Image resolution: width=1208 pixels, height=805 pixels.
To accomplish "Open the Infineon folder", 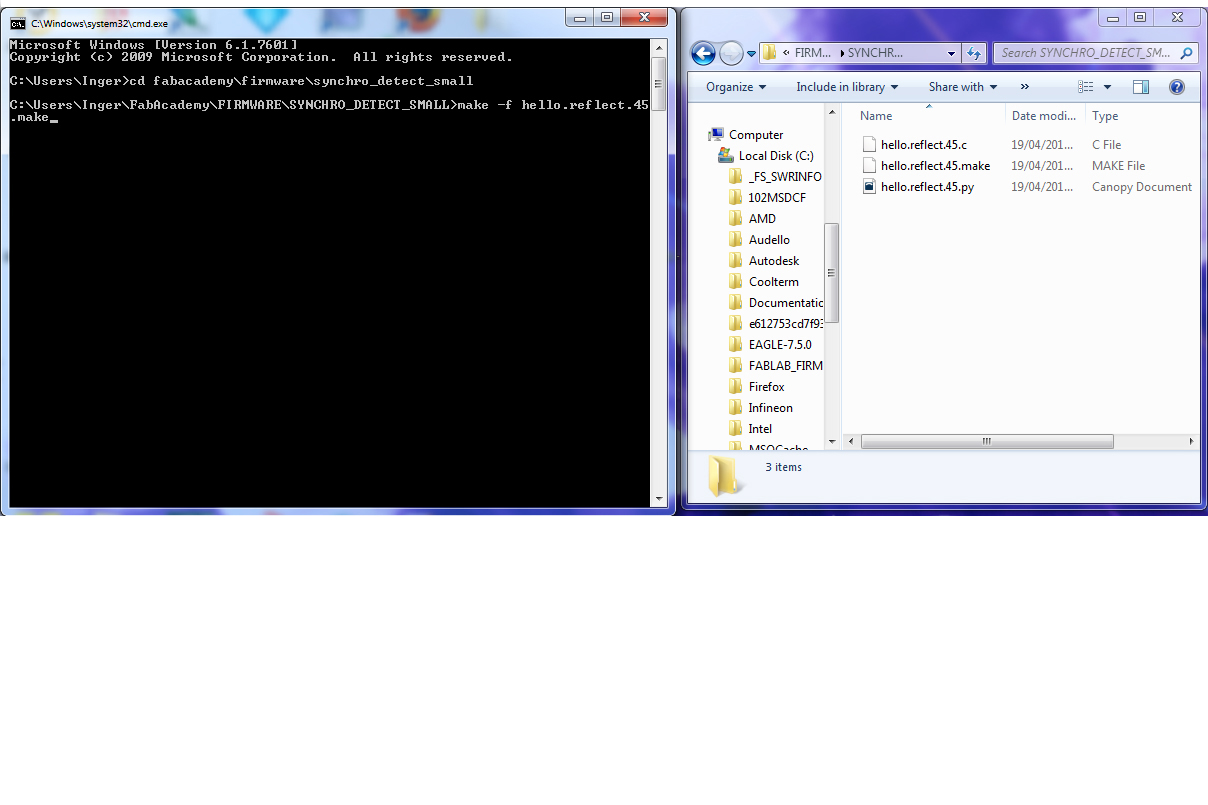I will pos(770,408).
